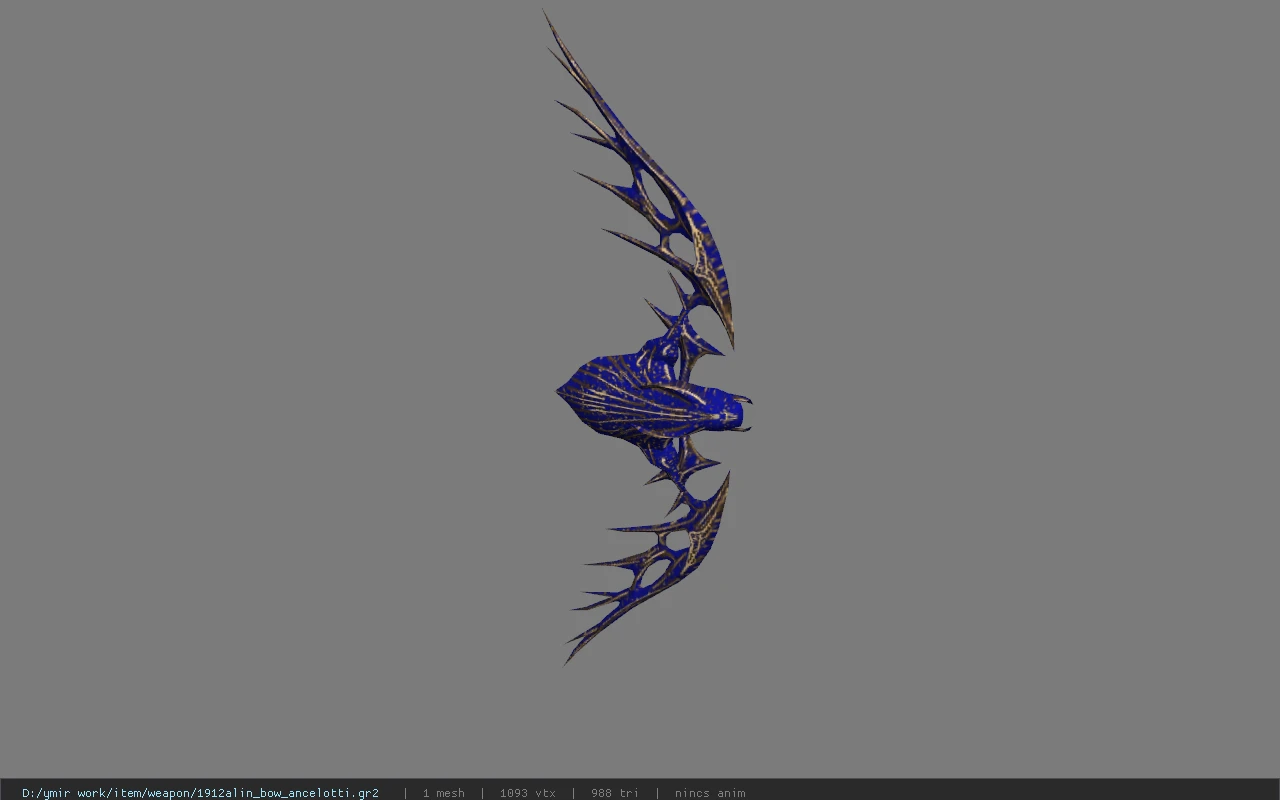Click the bottom pointed tip of the bow
The height and width of the screenshot is (800, 1280).
[568, 659]
